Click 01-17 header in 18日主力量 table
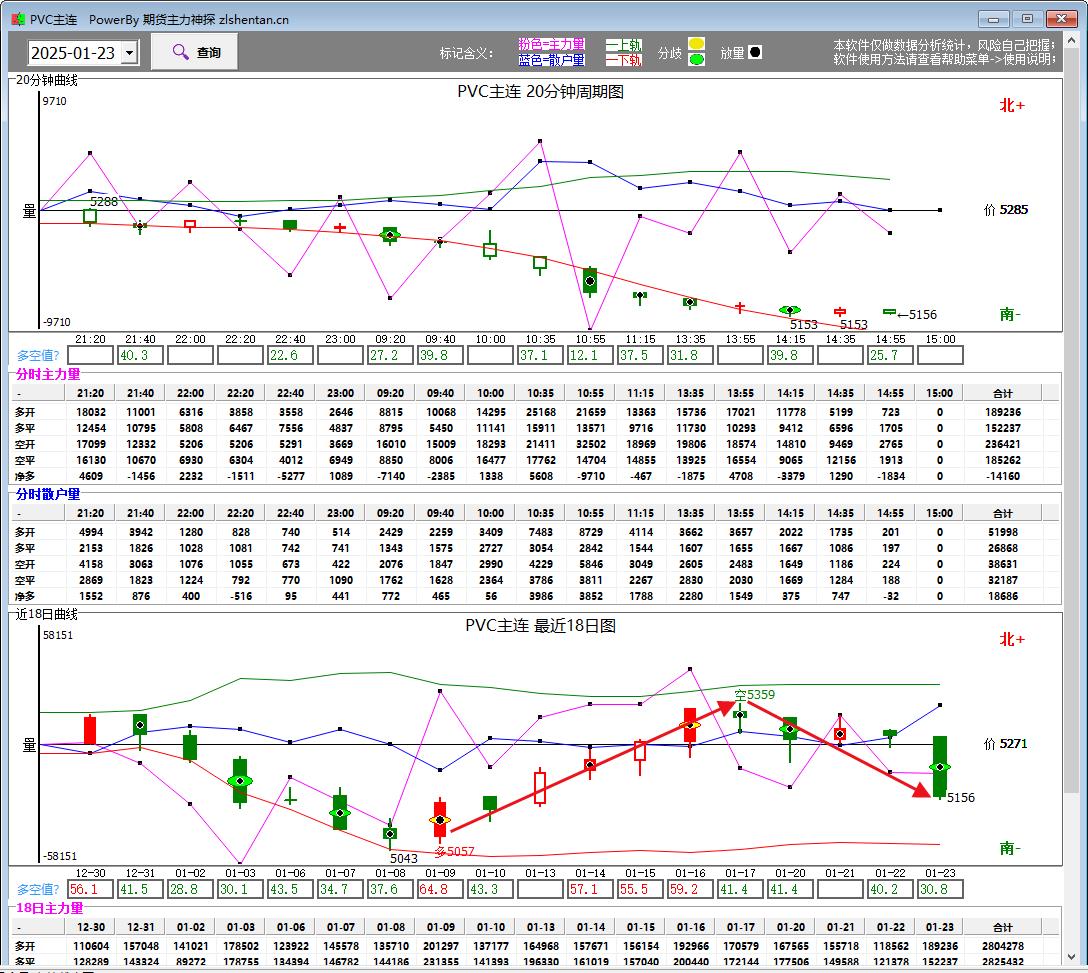The width and height of the screenshot is (1088, 973). point(740,927)
